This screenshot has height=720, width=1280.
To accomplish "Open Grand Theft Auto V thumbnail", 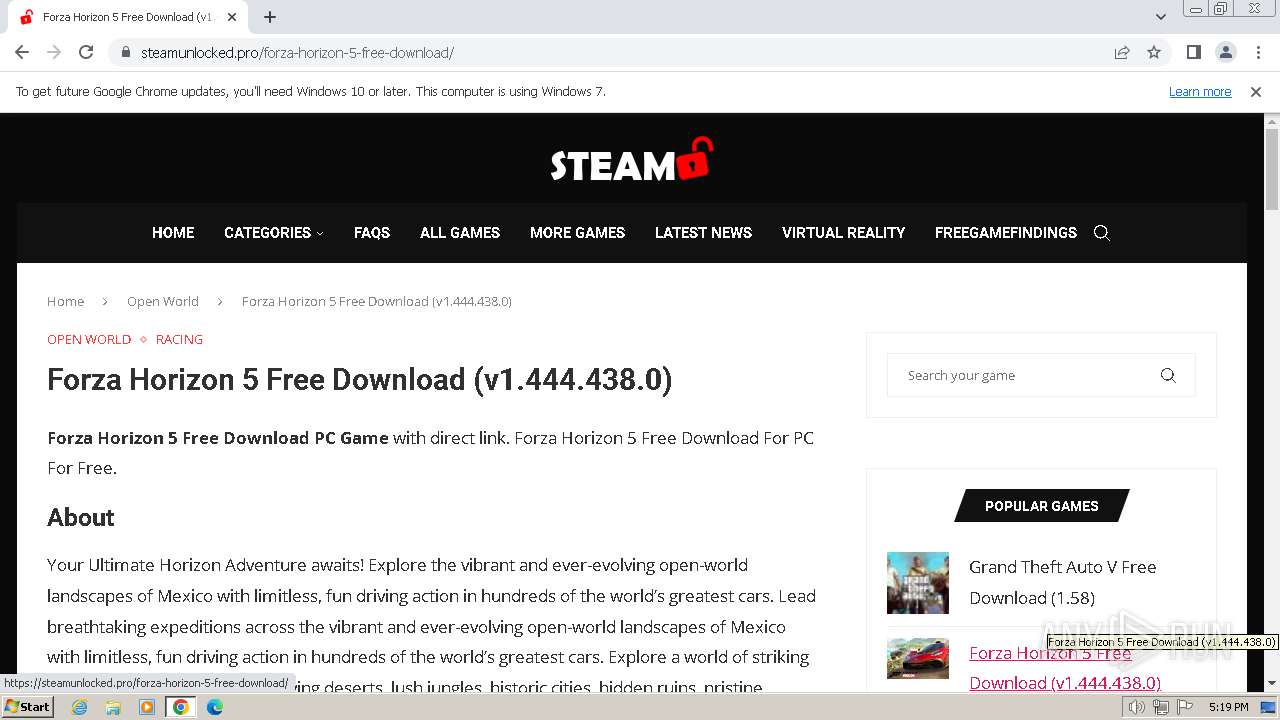I will [x=918, y=583].
